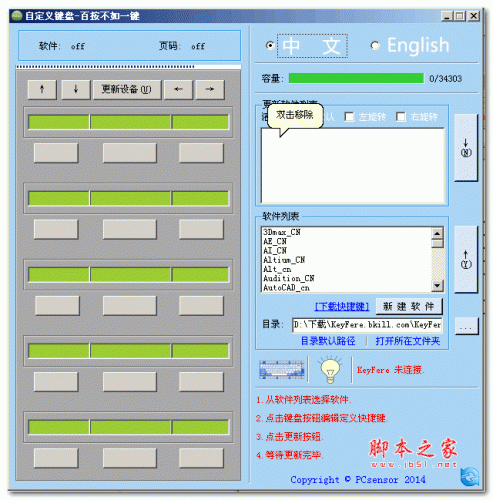Click second row middle gray key button

point(130,229)
